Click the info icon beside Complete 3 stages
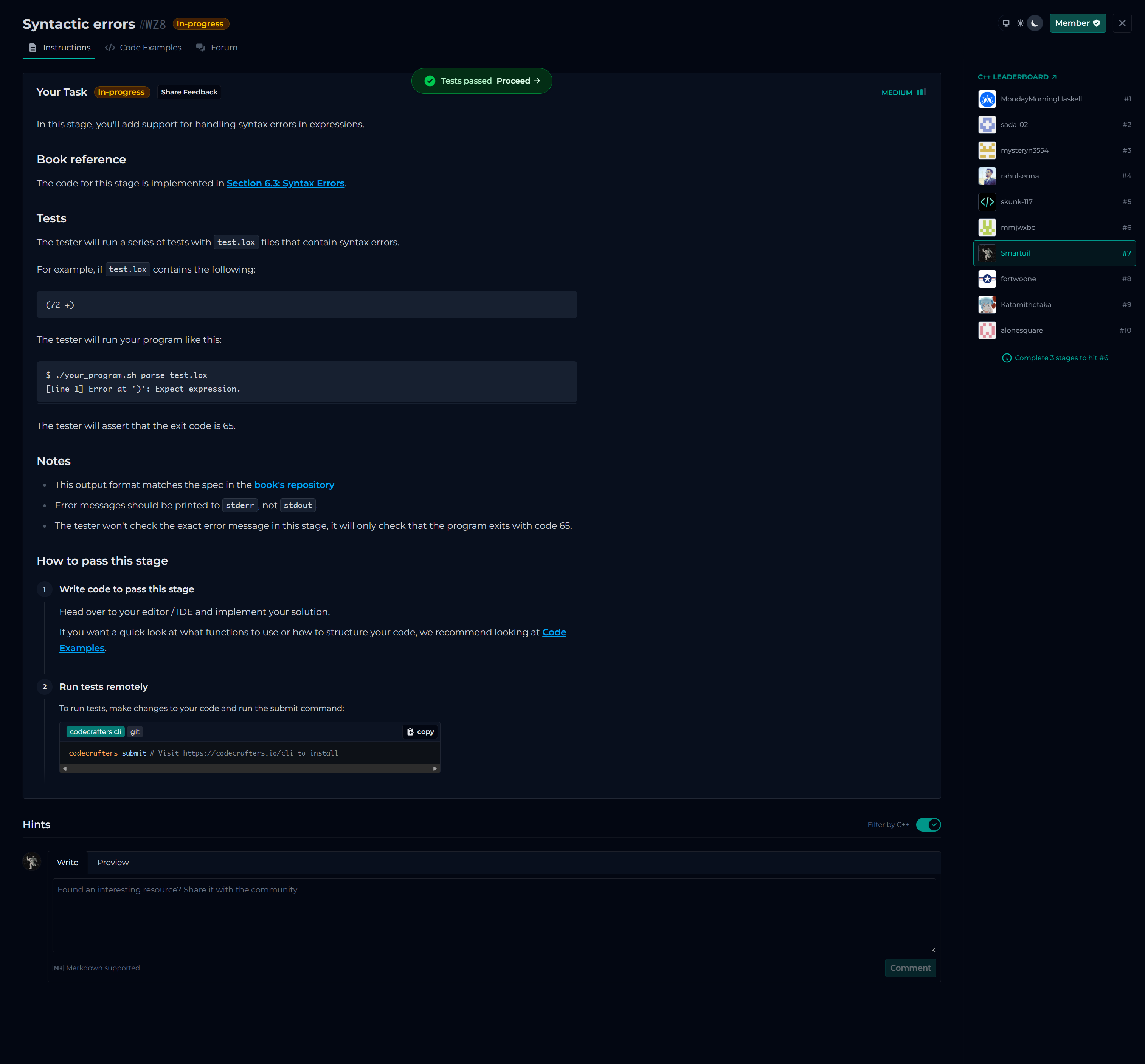Screen dimensions: 1145x1064 [1007, 358]
